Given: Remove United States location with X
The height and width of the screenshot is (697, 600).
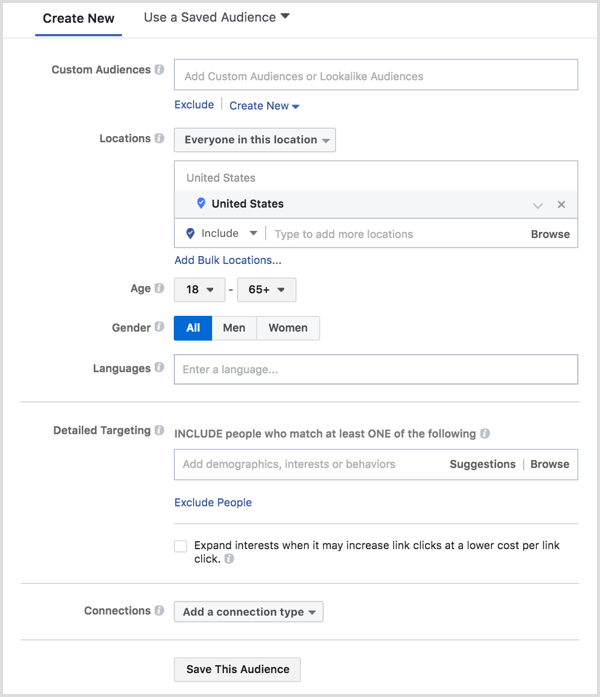Looking at the screenshot, I should click(x=561, y=204).
